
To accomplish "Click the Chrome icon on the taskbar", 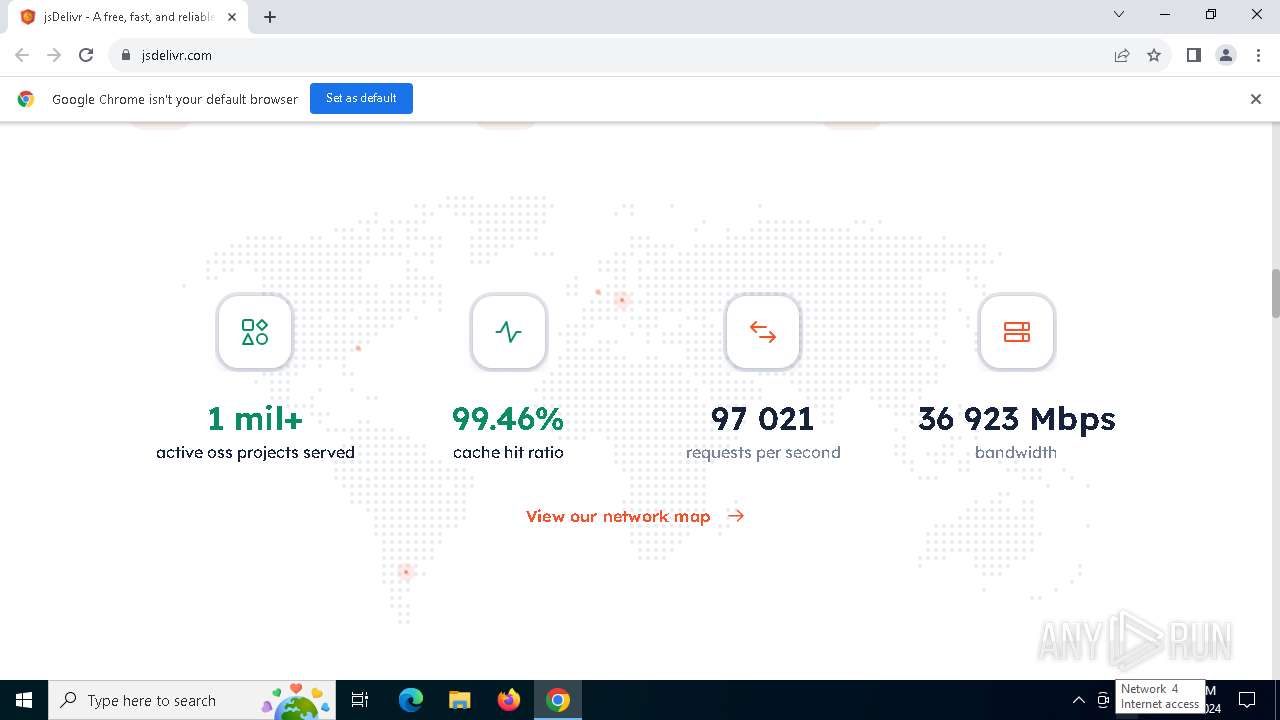I will pos(558,700).
